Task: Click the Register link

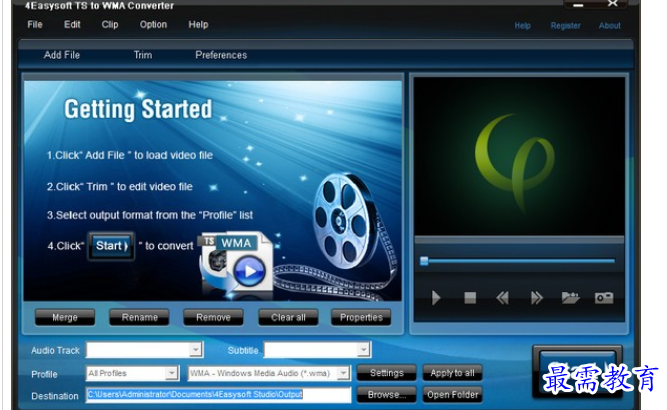Action: tap(565, 26)
